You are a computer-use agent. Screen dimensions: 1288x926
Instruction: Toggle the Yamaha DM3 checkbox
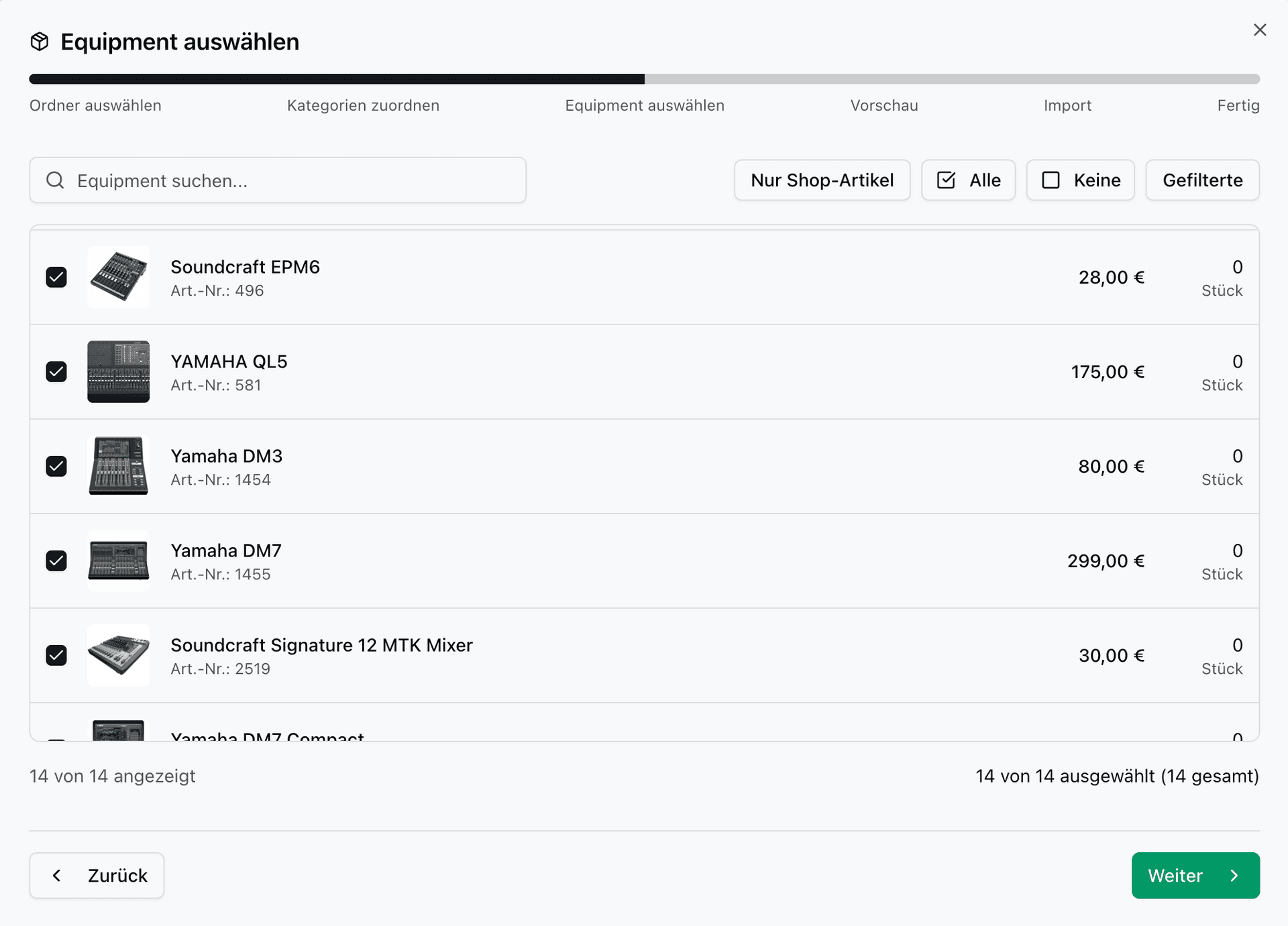(x=56, y=466)
